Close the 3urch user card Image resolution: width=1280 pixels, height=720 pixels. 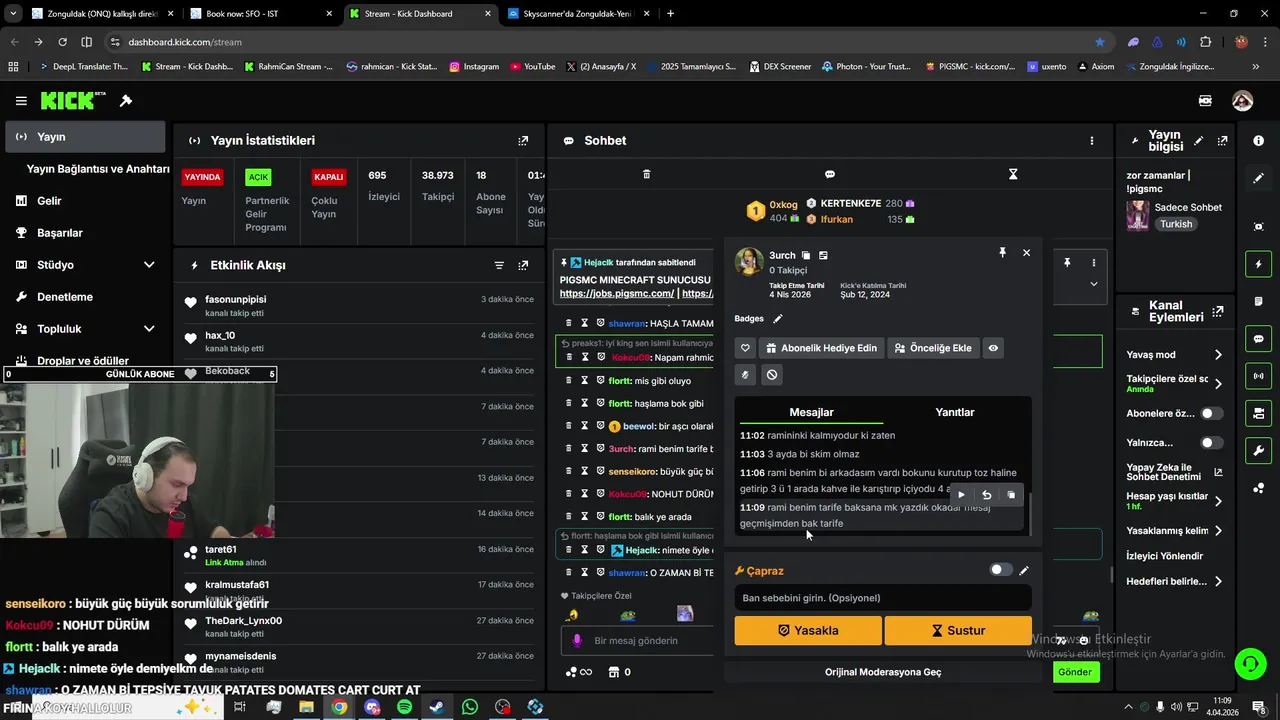click(1026, 253)
